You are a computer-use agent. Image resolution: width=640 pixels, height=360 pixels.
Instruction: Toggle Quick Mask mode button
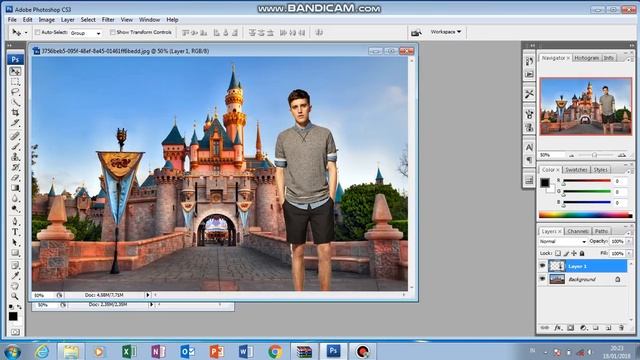[15, 332]
